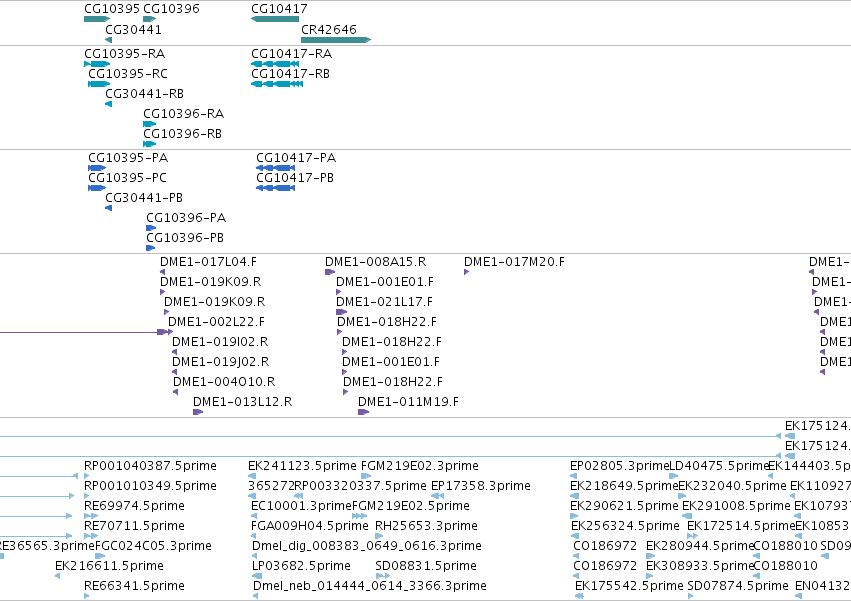This screenshot has width=851, height=601.
Task: Select protein CG10395-PA
Action: click(128, 158)
